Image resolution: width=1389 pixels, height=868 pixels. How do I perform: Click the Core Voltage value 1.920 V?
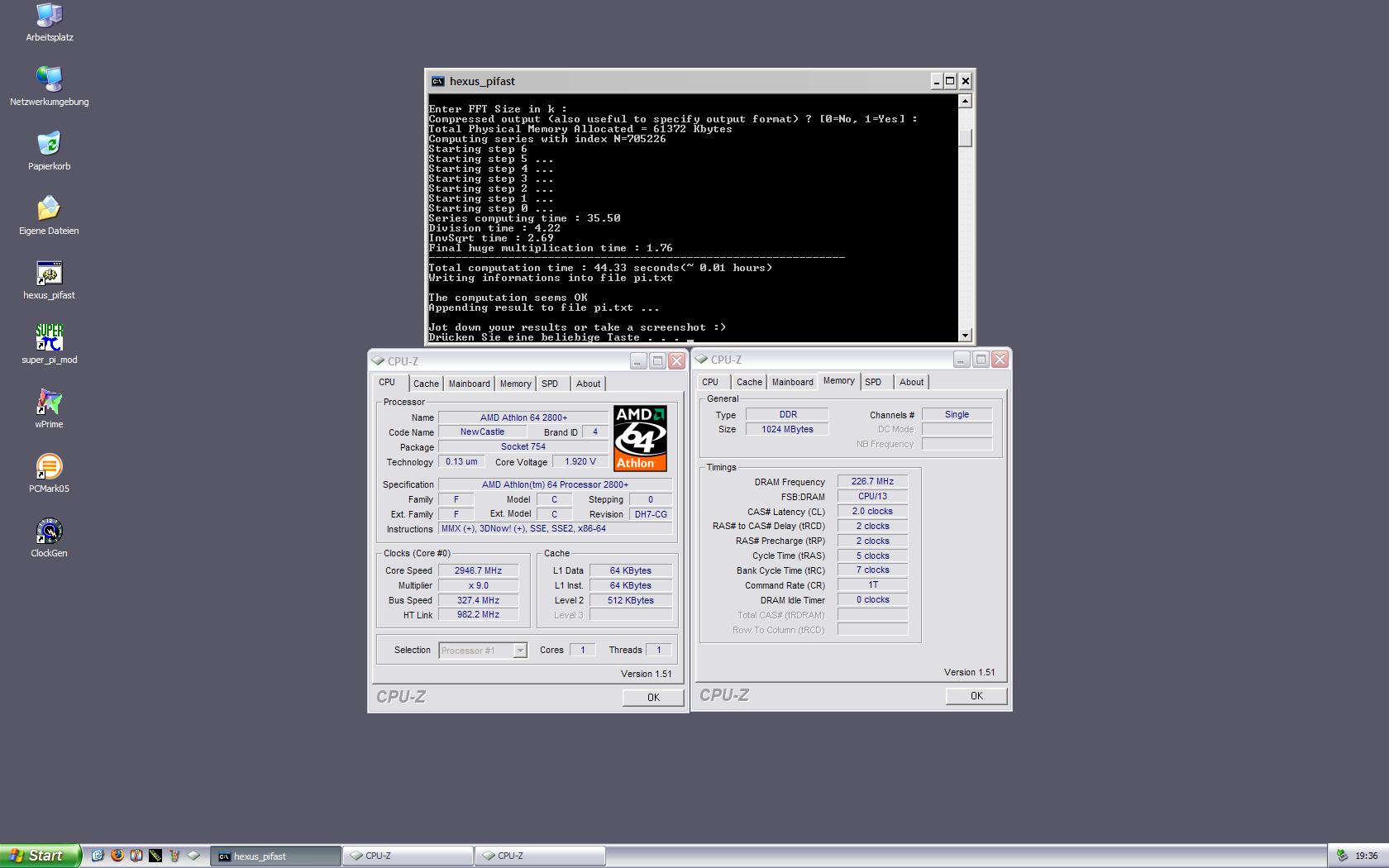[580, 462]
